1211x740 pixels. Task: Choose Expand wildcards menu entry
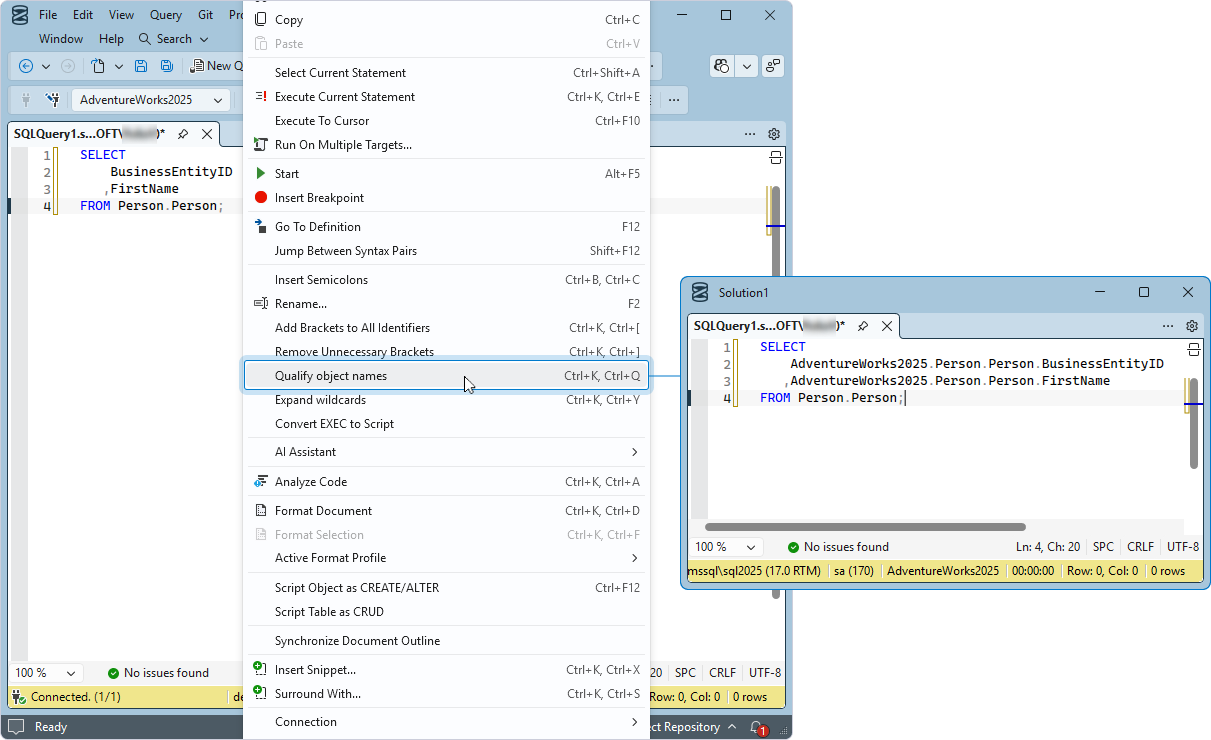447,400
